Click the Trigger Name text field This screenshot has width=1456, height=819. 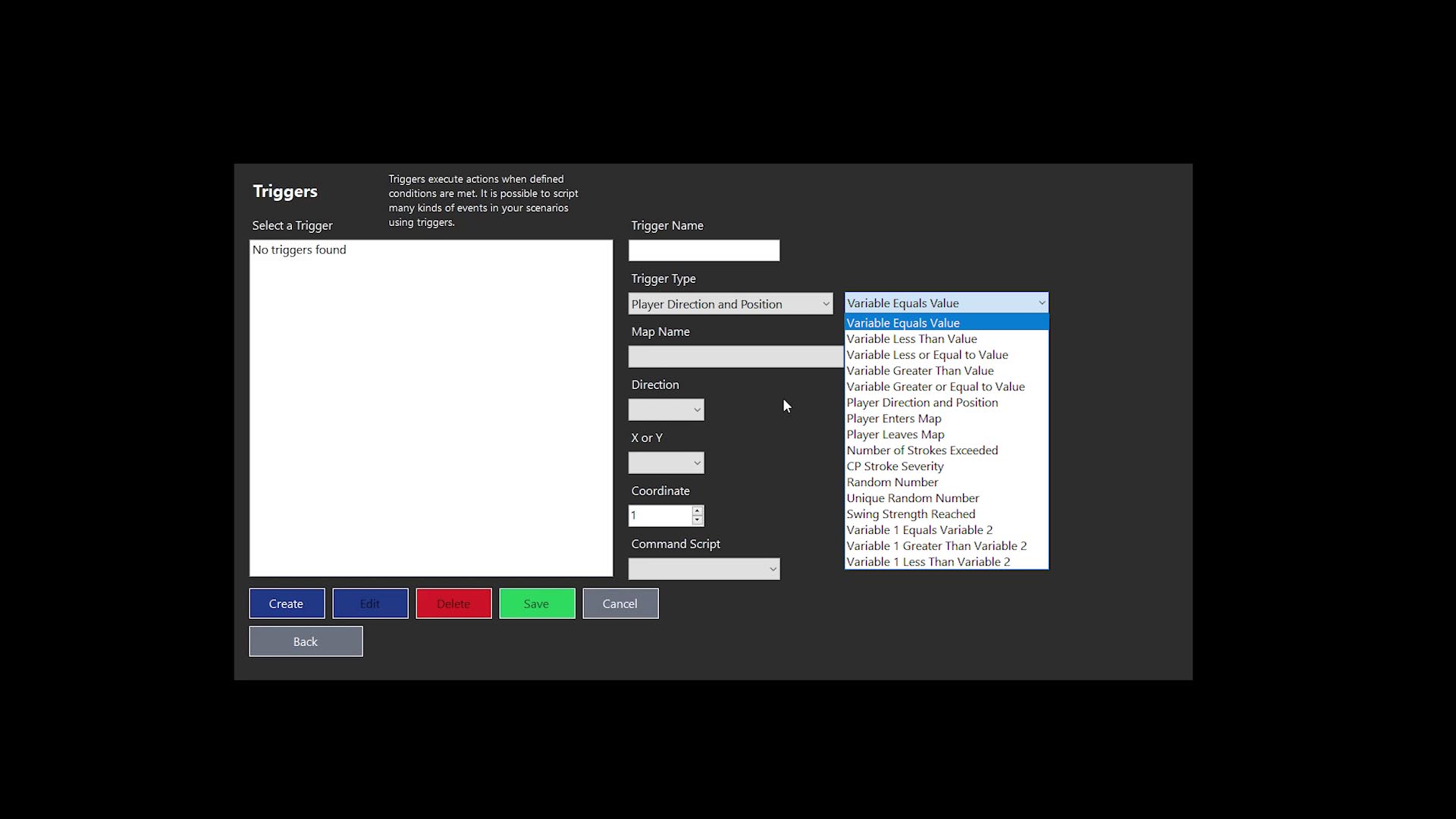[x=703, y=251]
